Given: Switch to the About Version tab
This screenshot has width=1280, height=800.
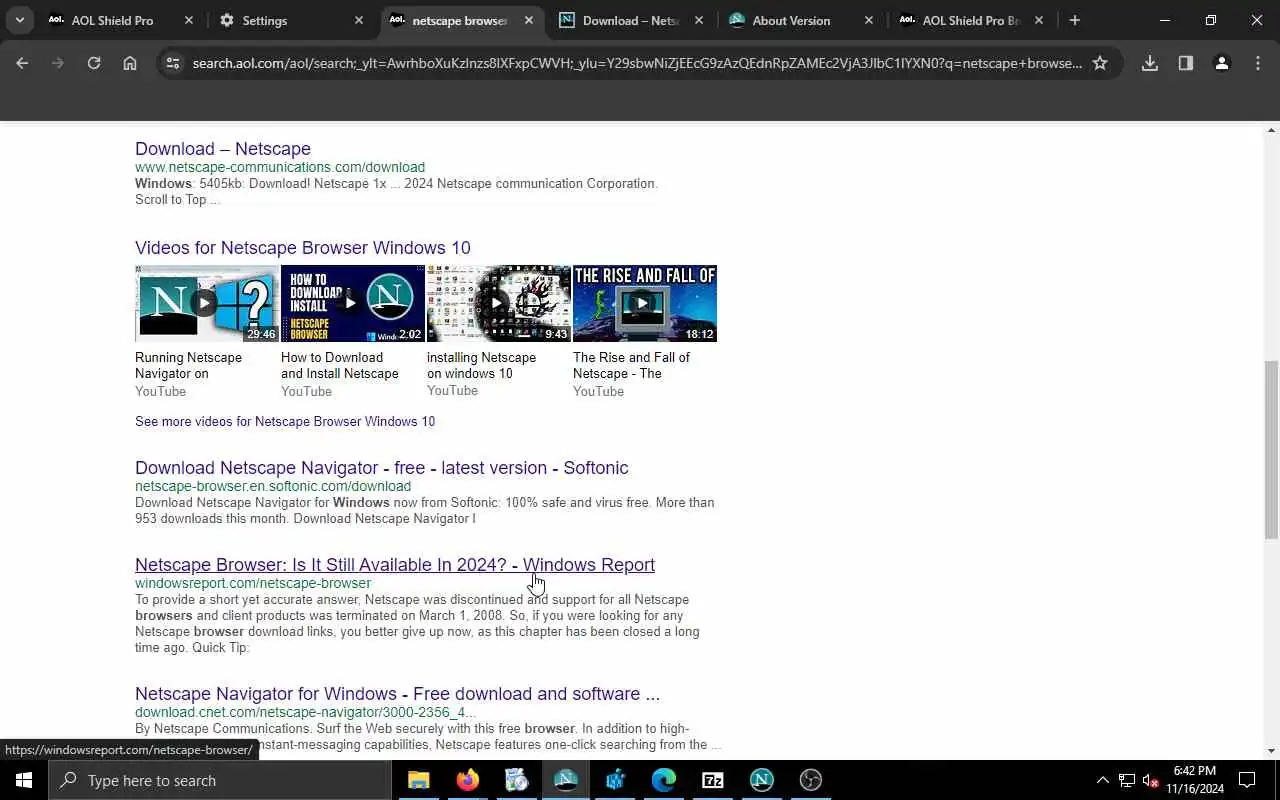Looking at the screenshot, I should coord(800,20).
